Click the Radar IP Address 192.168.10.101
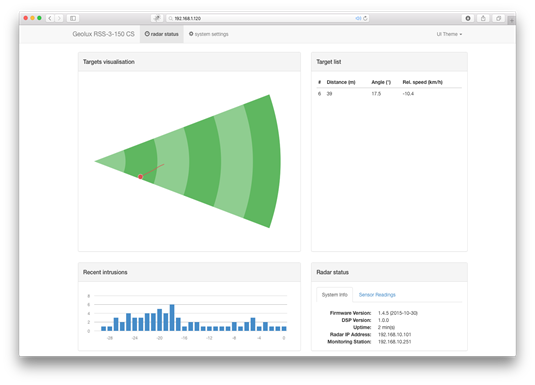535x385 pixels. tap(394, 334)
